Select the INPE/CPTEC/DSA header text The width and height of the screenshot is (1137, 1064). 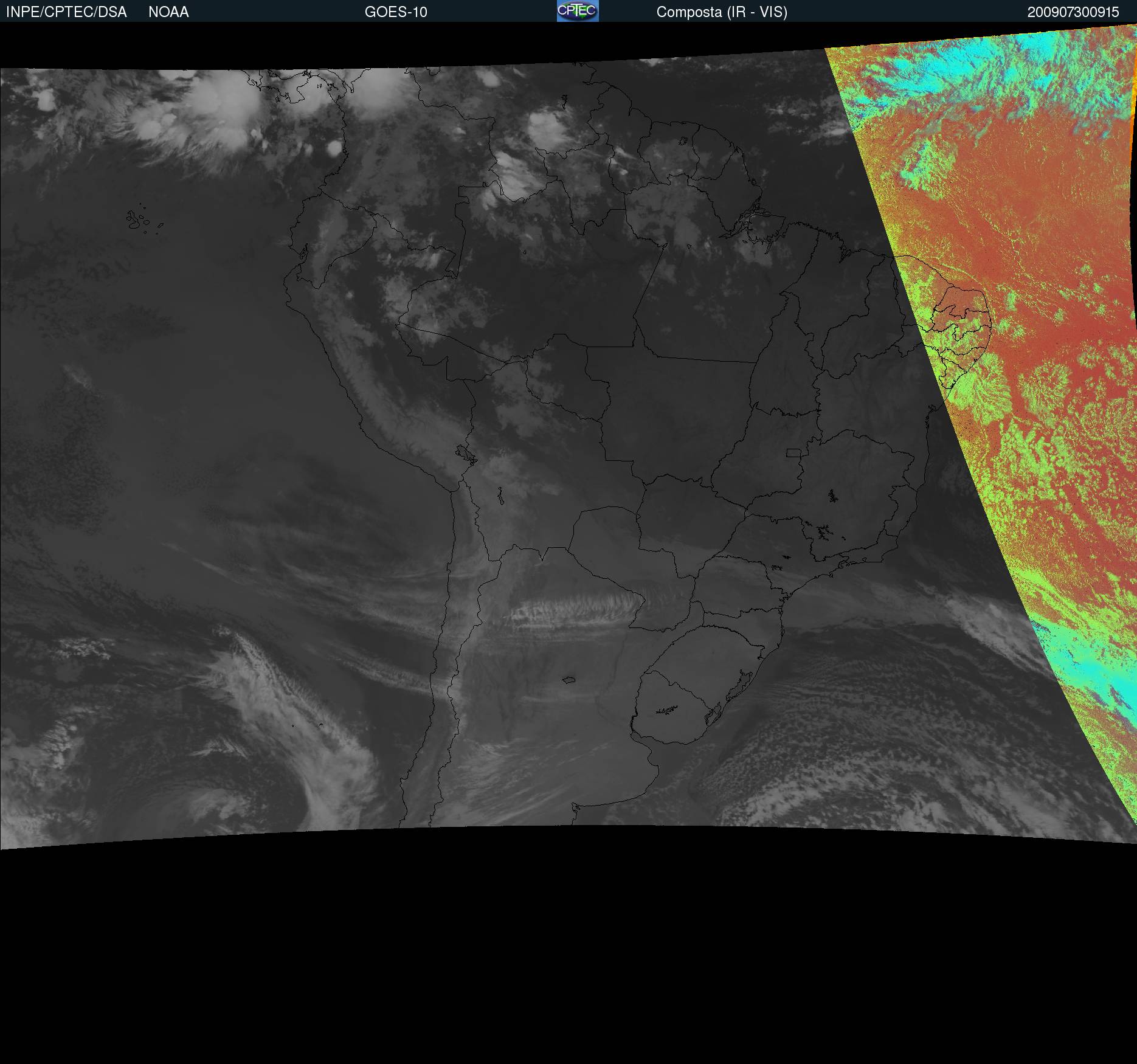pos(66,12)
